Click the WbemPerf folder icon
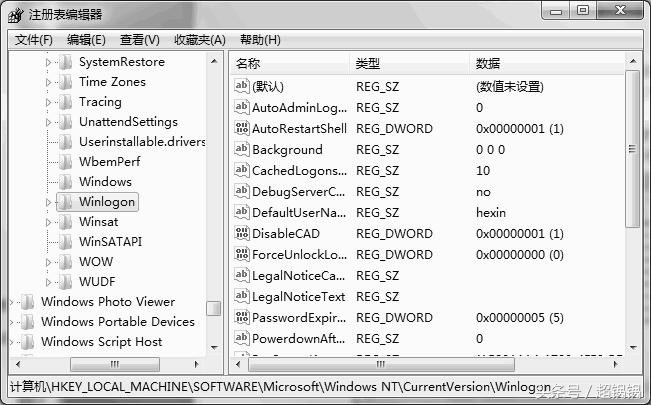651x405 pixels. click(66, 162)
